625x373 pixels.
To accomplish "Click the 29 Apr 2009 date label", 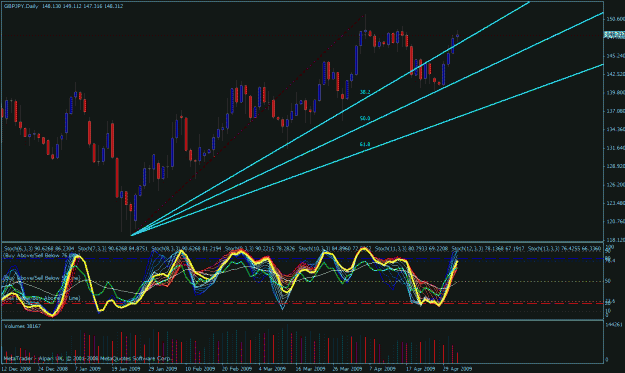I will [x=458, y=369].
